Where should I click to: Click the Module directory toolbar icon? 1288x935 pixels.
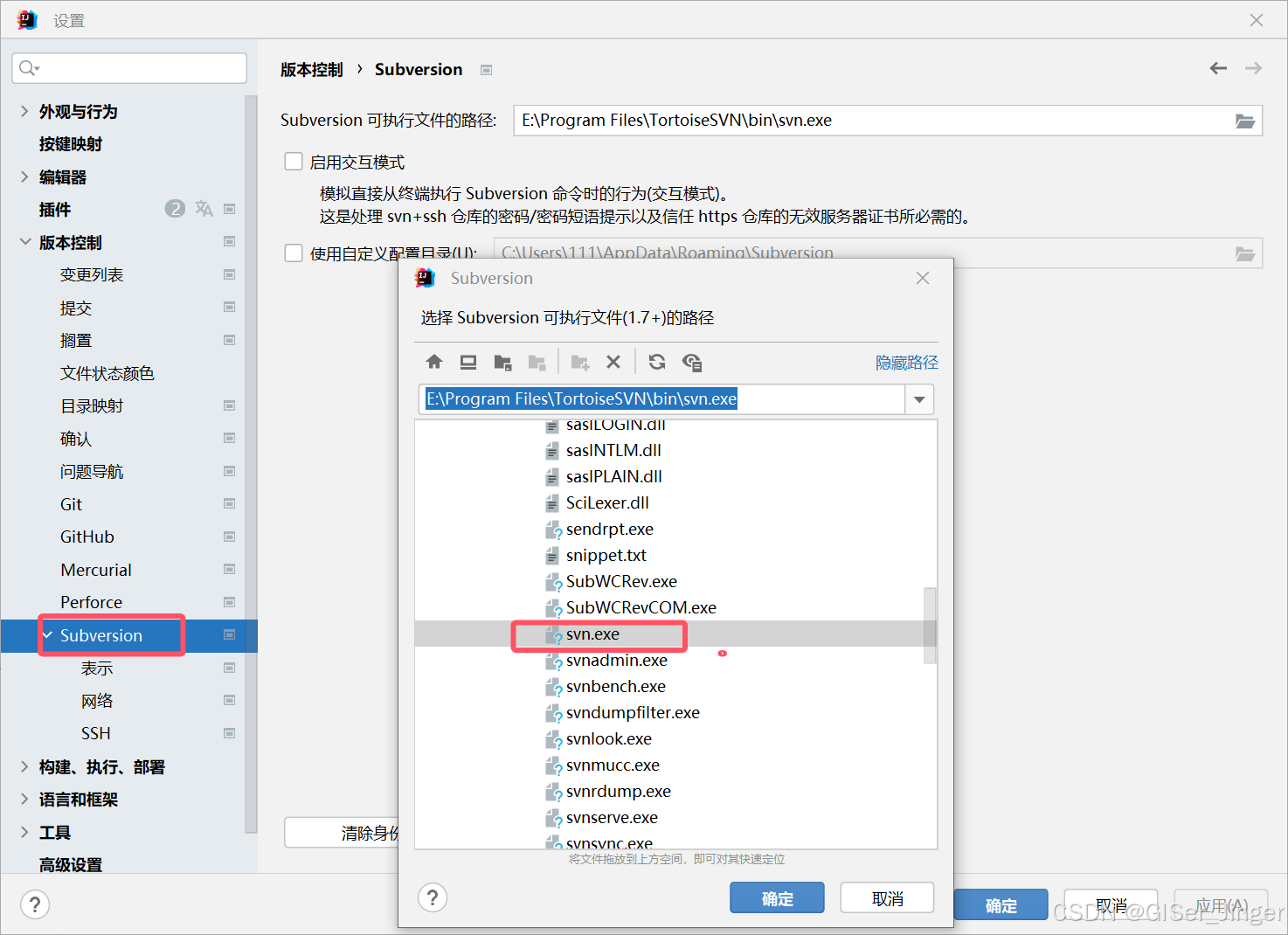537,362
